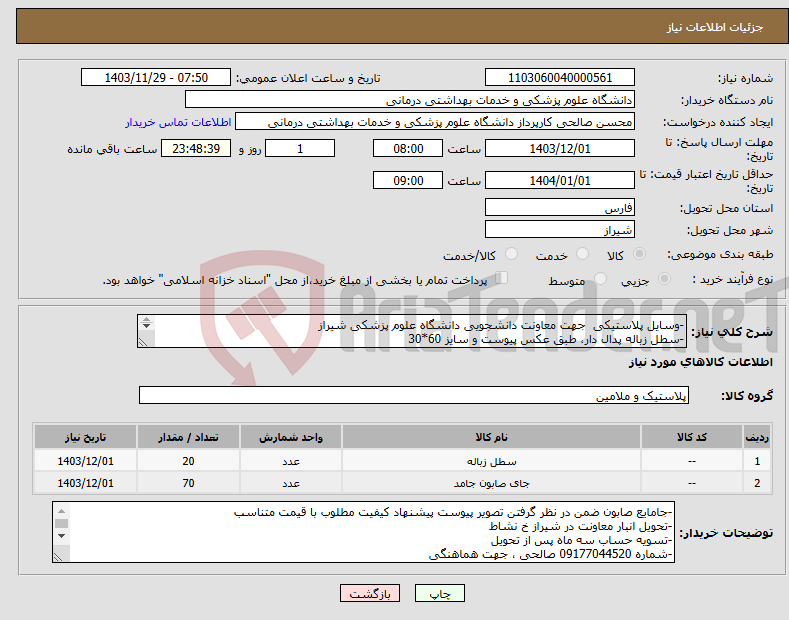Viewport: 789px width, 620px height.
Task: Select the جزیی purchase type radio
Action: click(x=664, y=279)
